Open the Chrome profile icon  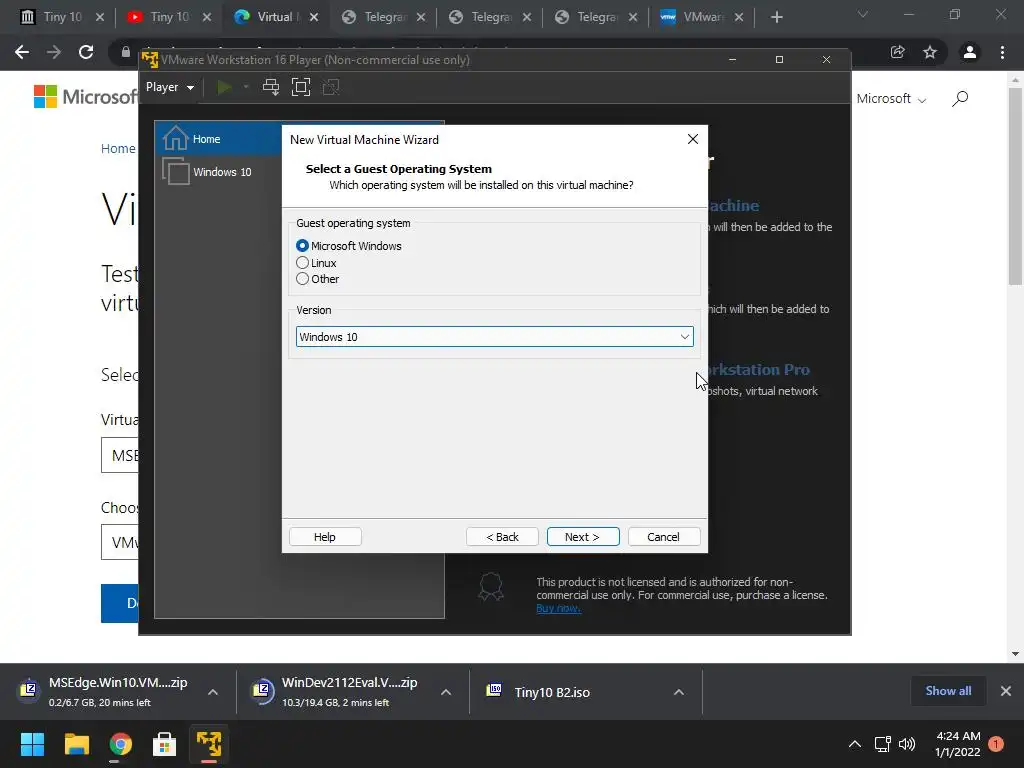(970, 52)
